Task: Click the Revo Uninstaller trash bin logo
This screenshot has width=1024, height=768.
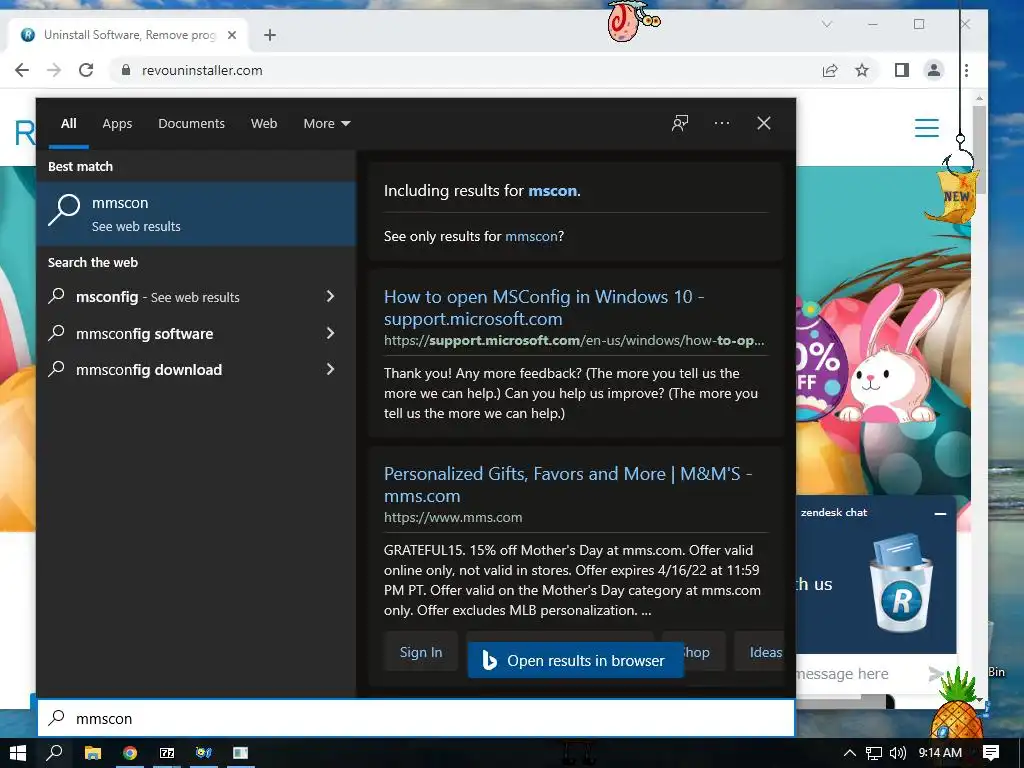Action: (903, 583)
